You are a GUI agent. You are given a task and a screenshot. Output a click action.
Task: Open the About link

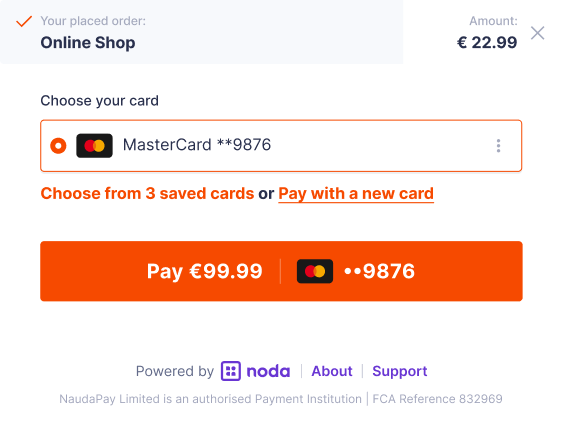click(332, 371)
